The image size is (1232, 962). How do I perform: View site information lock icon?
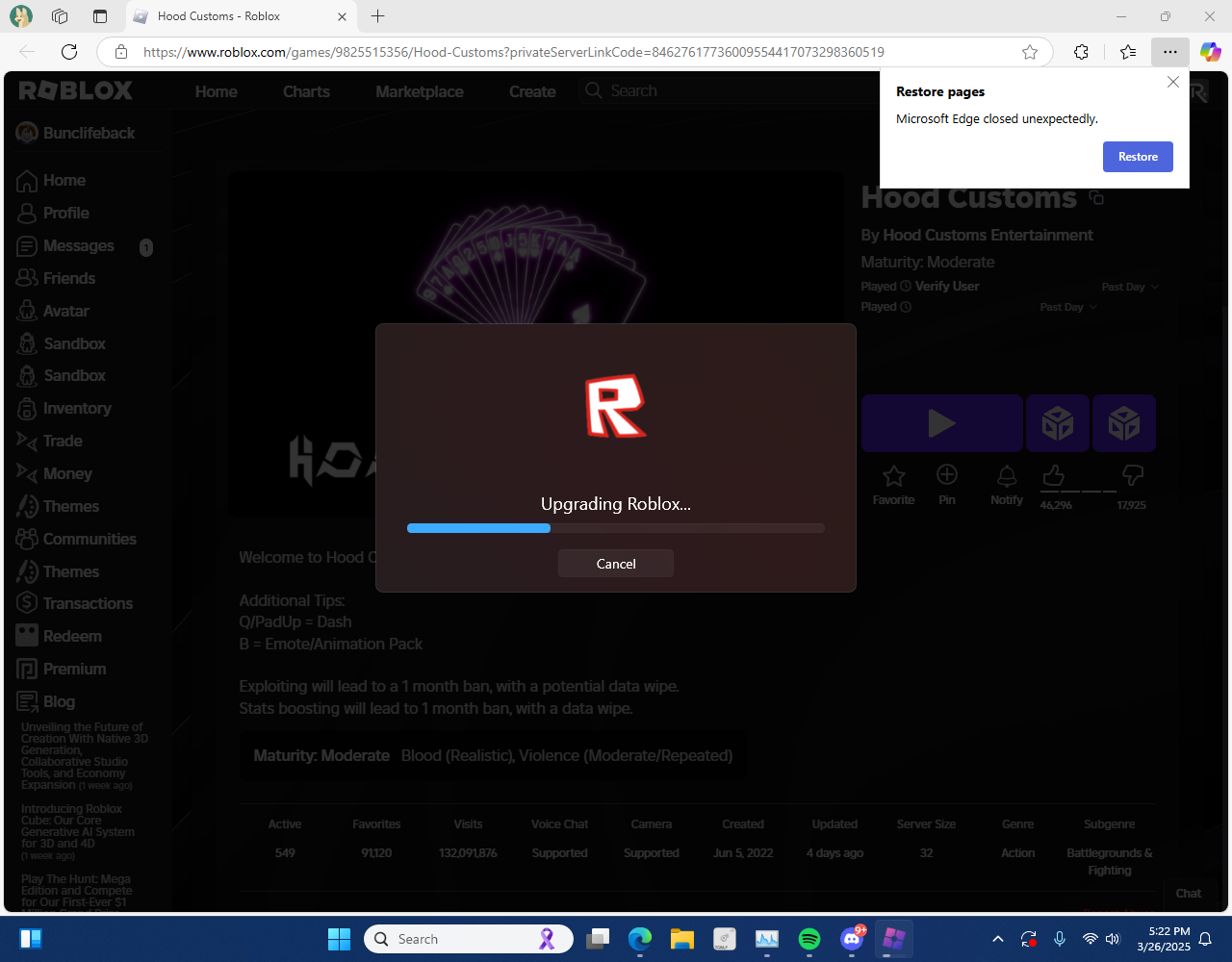(x=121, y=52)
